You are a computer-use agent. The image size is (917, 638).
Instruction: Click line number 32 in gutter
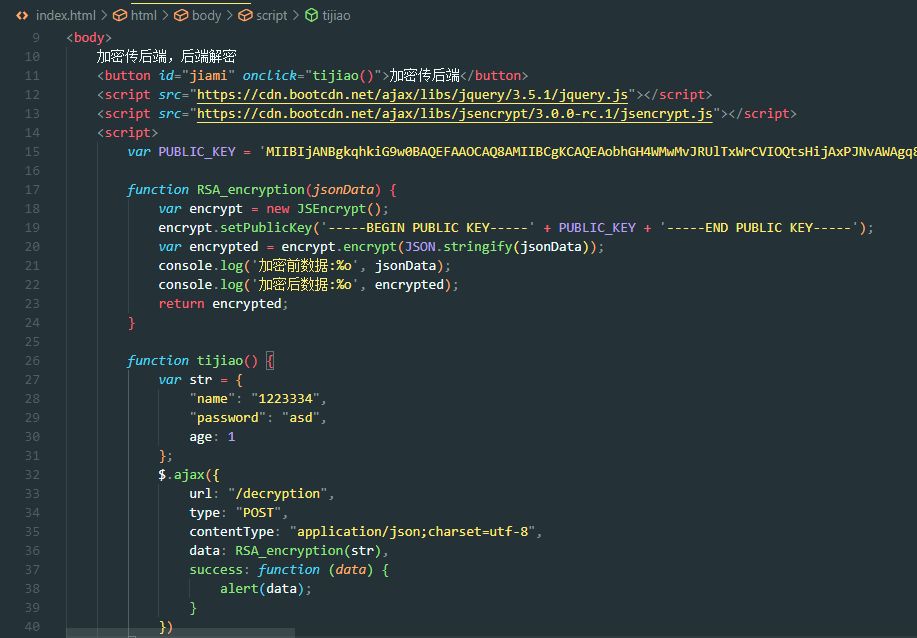click(x=32, y=475)
